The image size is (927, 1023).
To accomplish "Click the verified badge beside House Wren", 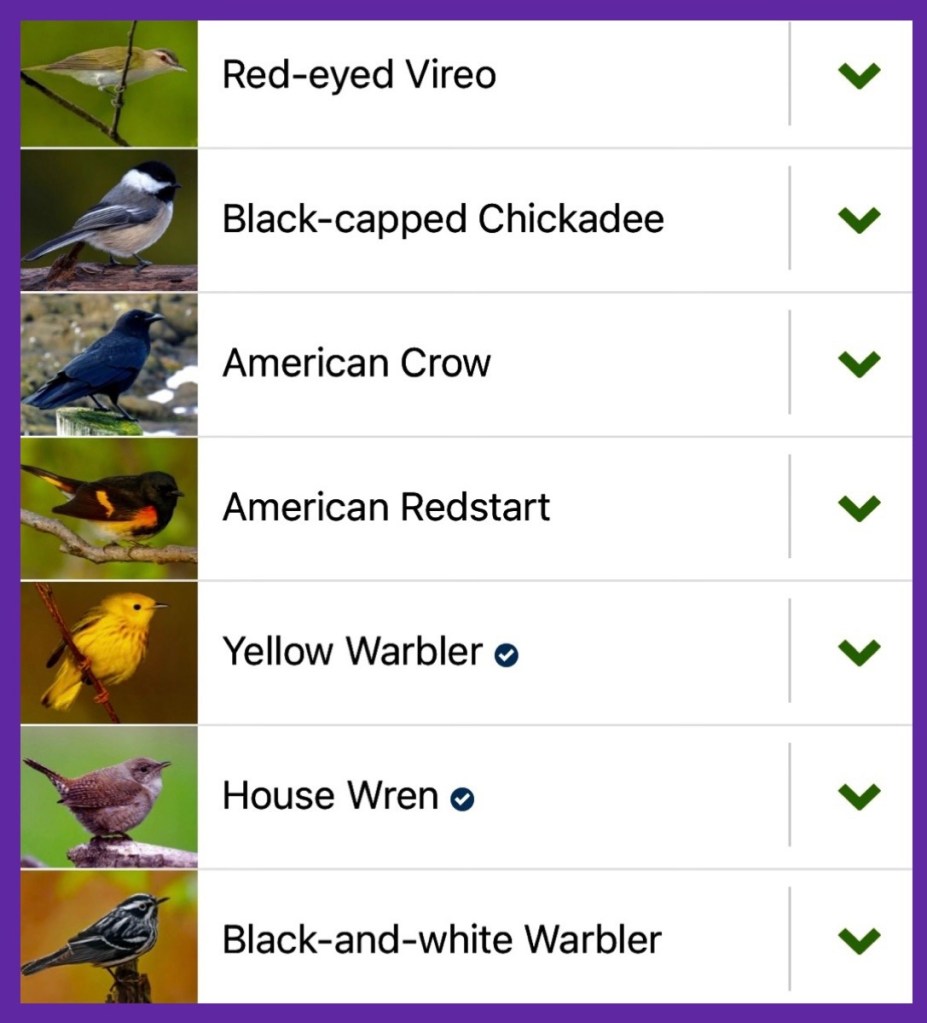I will pyautogui.click(x=462, y=799).
